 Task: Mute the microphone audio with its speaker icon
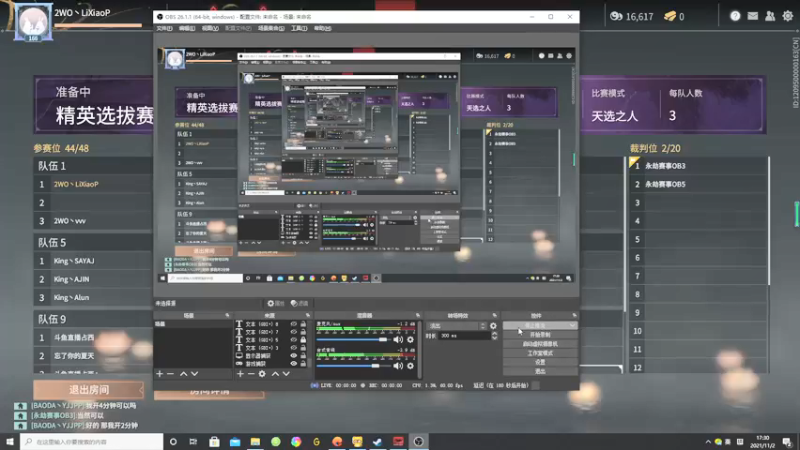tap(398, 339)
